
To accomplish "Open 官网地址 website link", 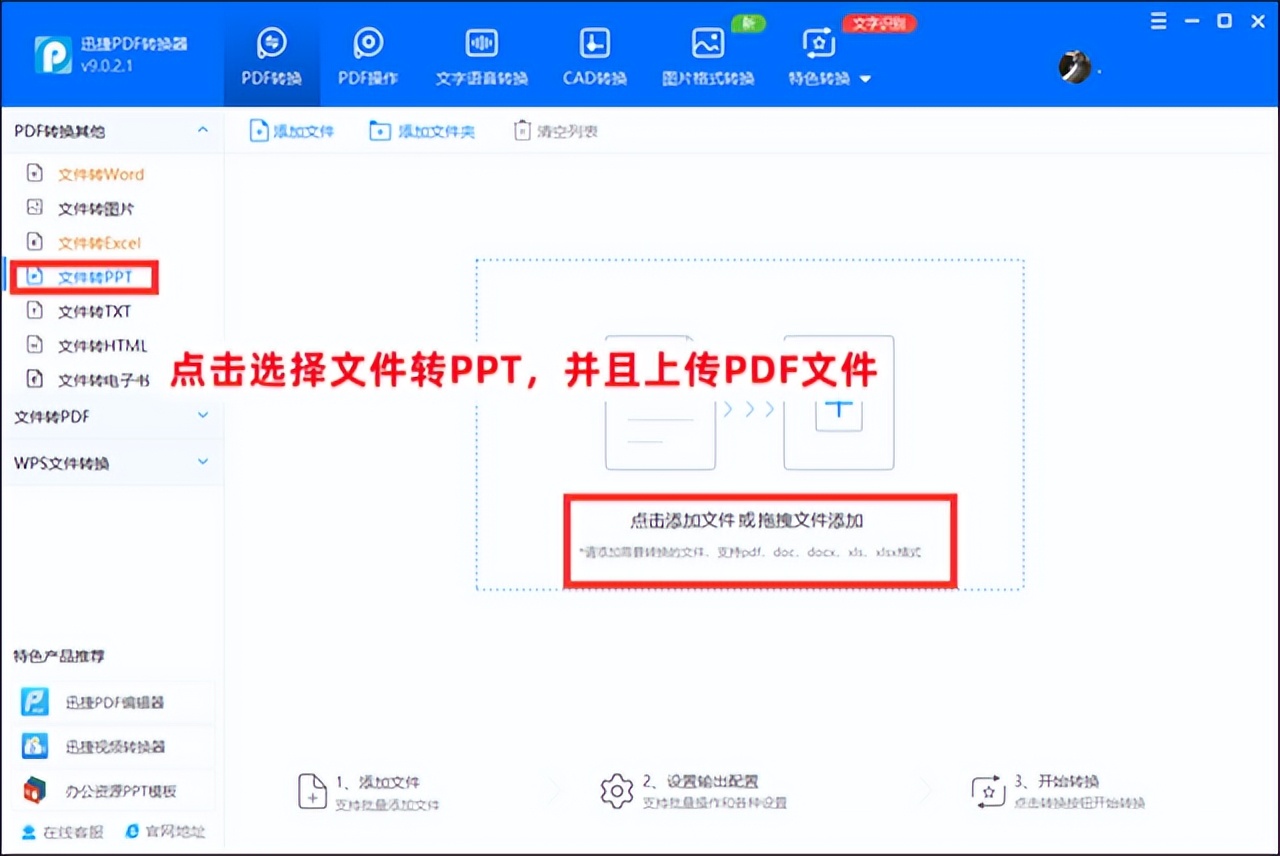I will [x=165, y=832].
